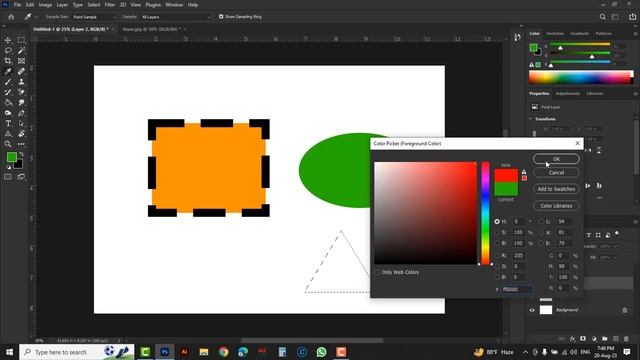This screenshot has height=360, width=640.
Task: Click the hex color code input field
Action: [x=517, y=289]
